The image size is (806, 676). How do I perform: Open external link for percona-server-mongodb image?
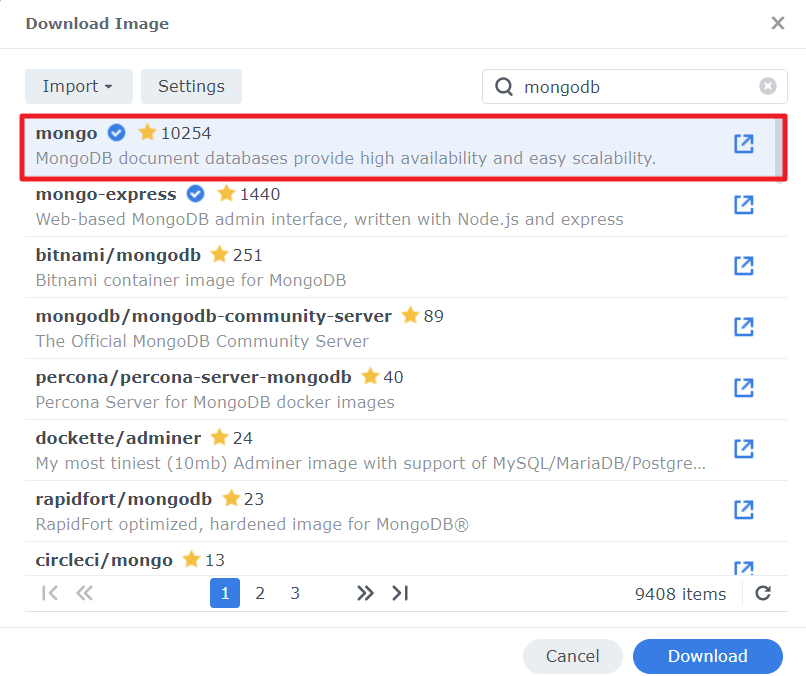(743, 388)
